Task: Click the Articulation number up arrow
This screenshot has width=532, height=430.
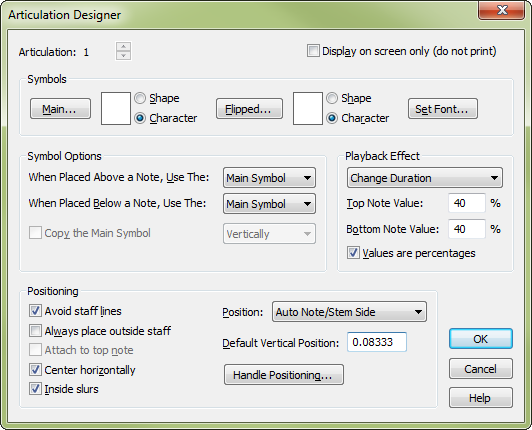Action: coord(123,47)
